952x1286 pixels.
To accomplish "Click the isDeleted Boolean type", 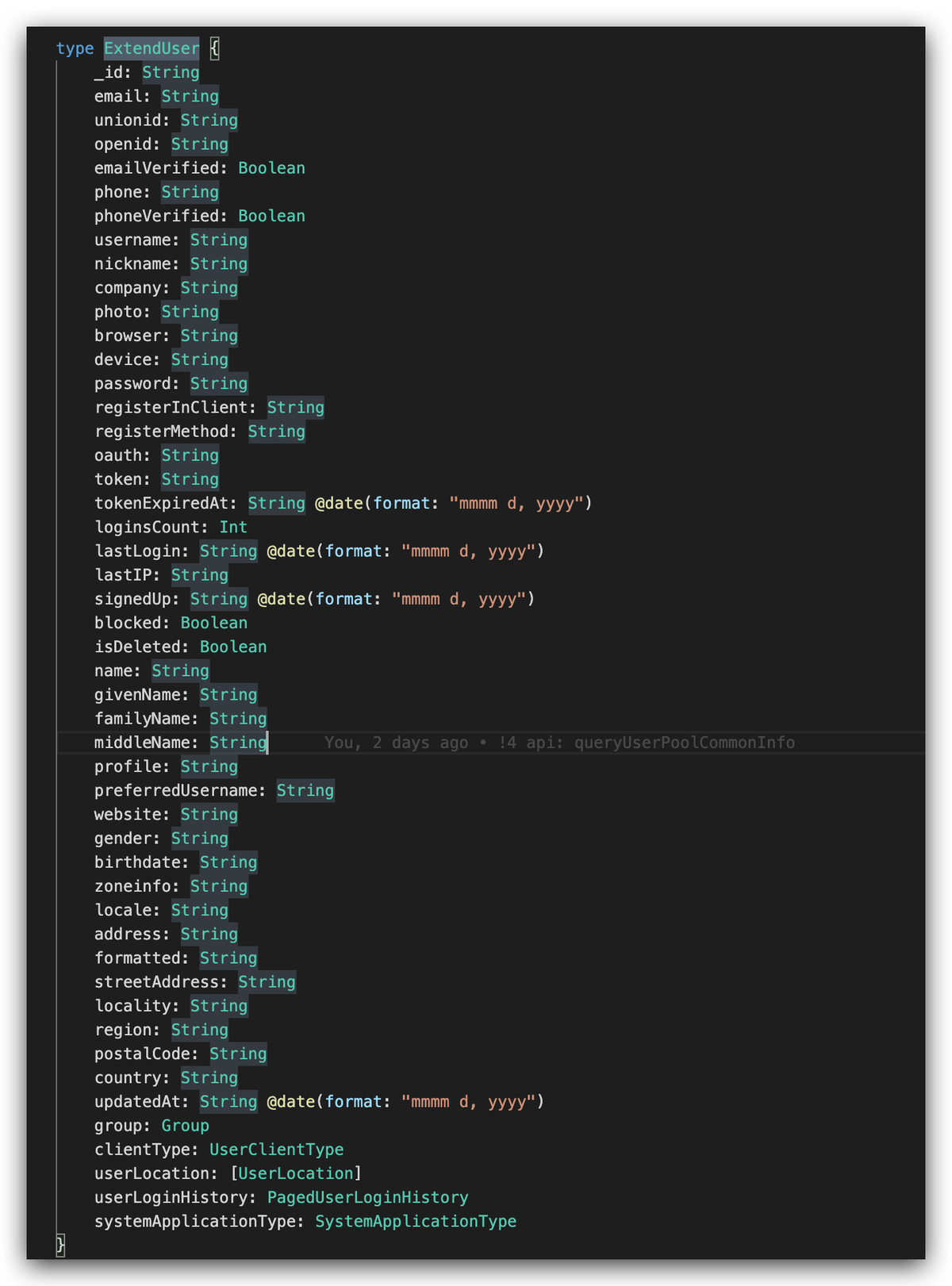I will tap(233, 647).
